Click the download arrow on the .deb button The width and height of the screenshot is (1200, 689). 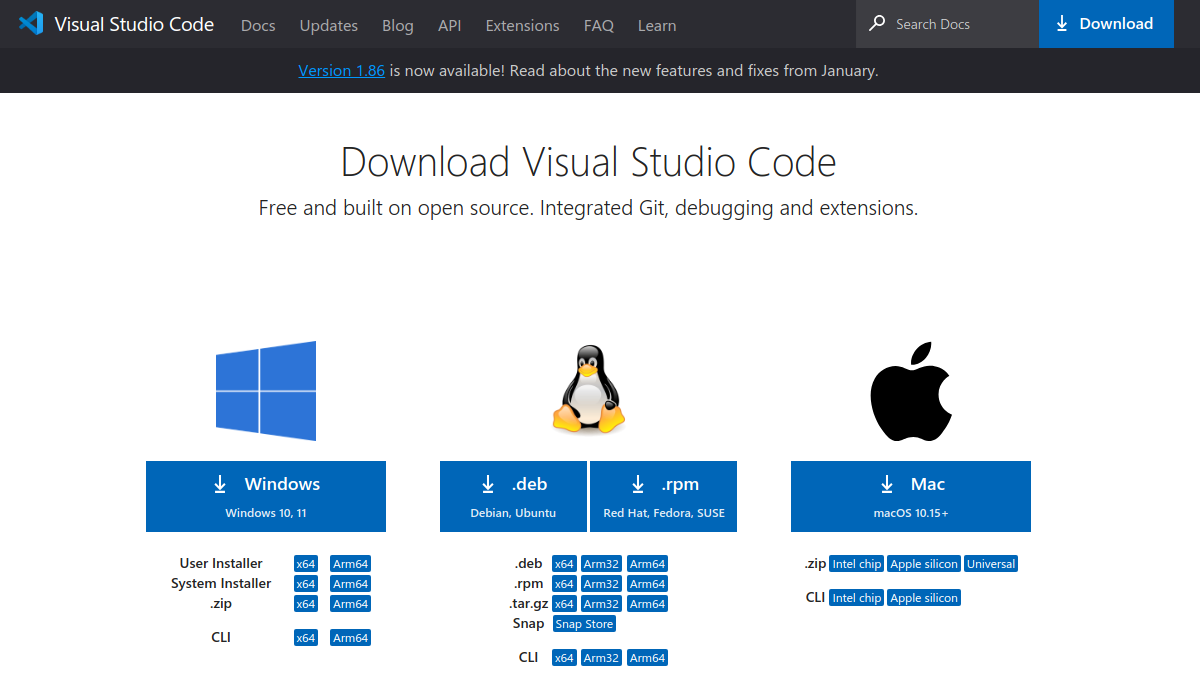487,484
